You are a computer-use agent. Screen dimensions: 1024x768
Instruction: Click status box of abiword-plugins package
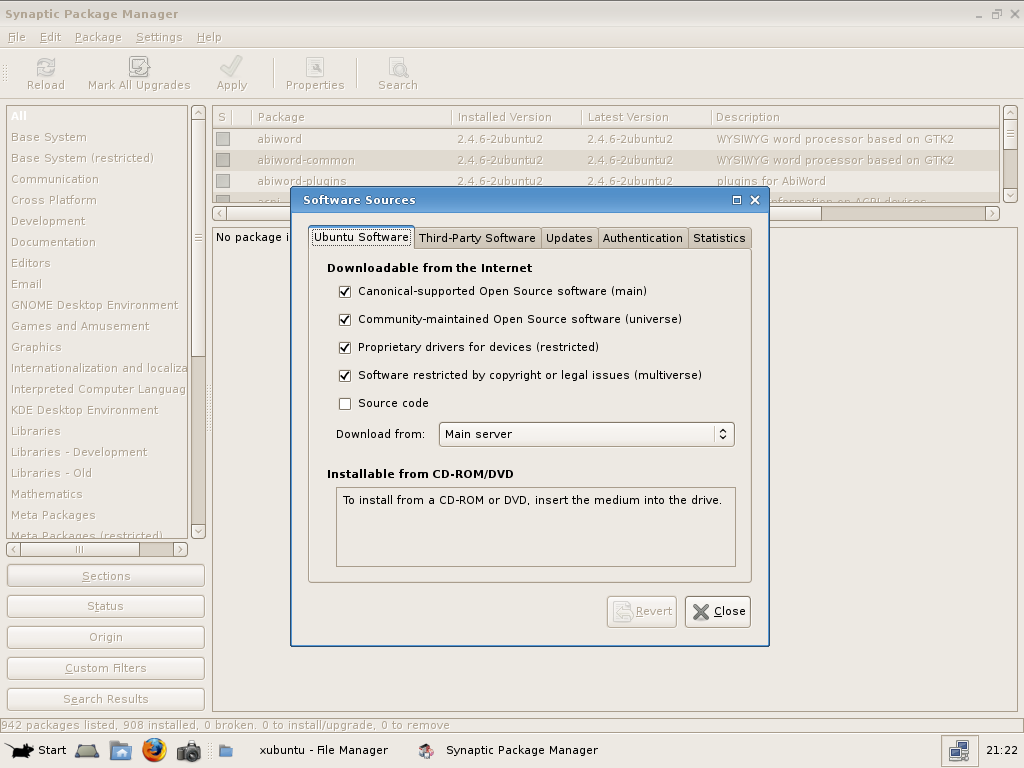223,181
